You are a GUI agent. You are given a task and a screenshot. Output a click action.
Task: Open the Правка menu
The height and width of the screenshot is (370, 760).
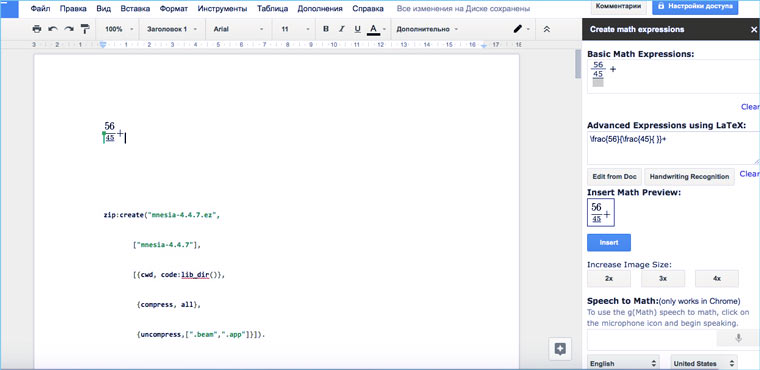click(73, 9)
